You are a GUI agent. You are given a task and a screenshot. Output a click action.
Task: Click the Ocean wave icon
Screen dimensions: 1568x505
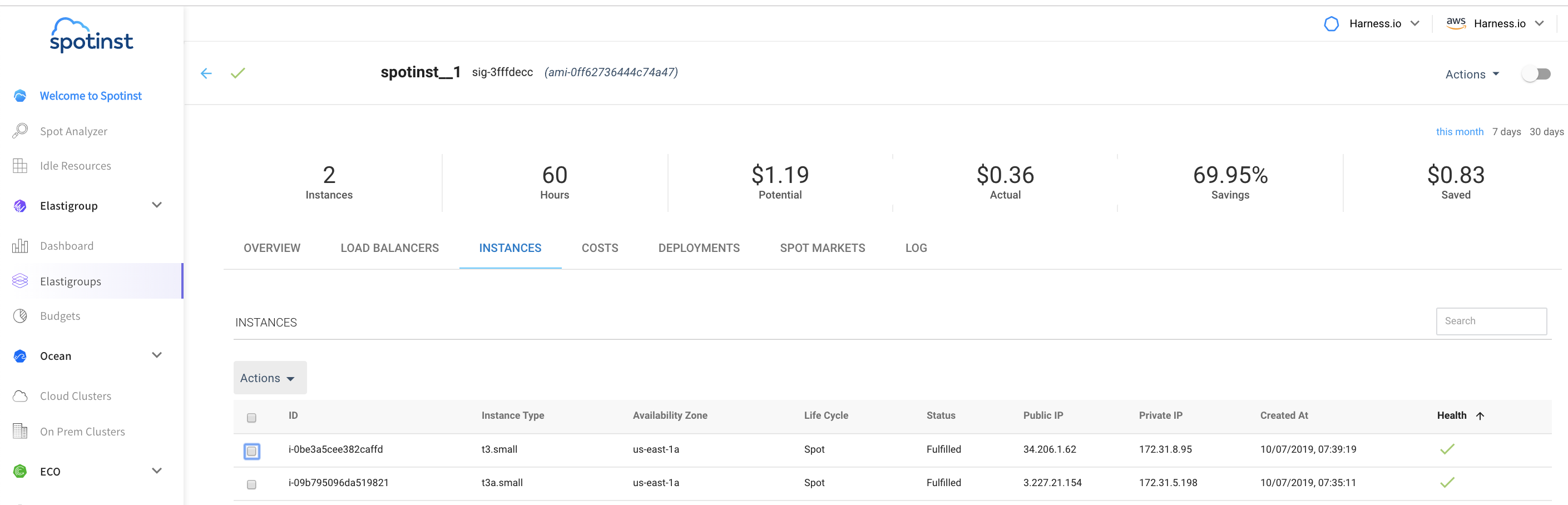coord(20,356)
